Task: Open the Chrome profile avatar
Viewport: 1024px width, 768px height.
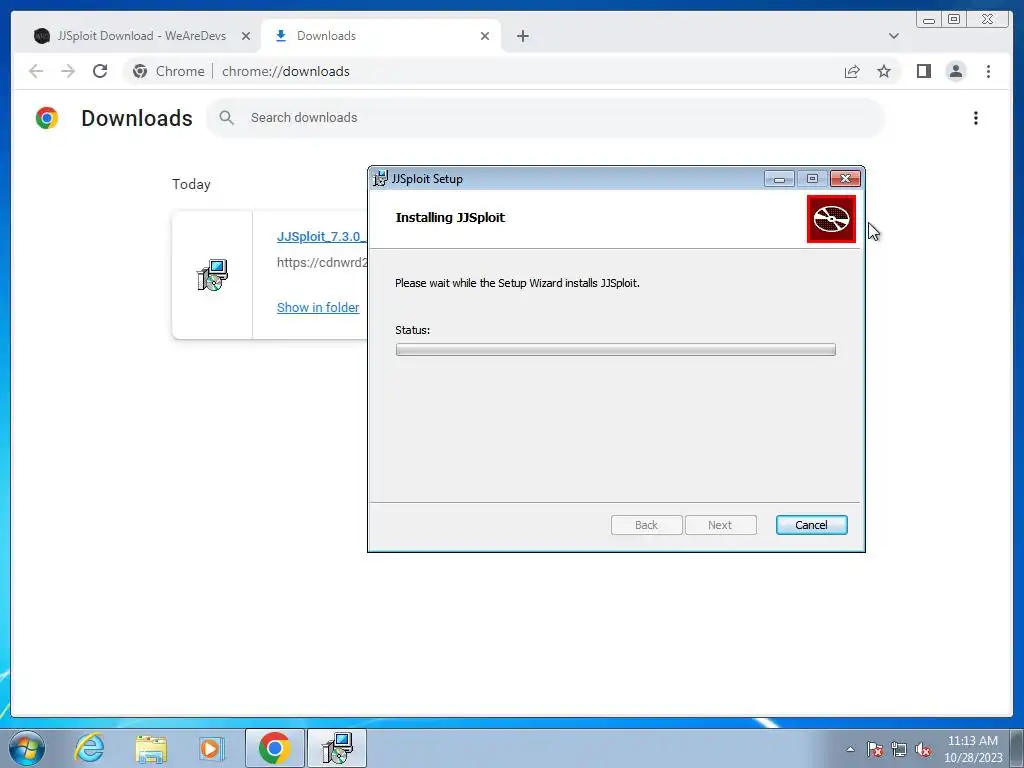Action: point(955,71)
